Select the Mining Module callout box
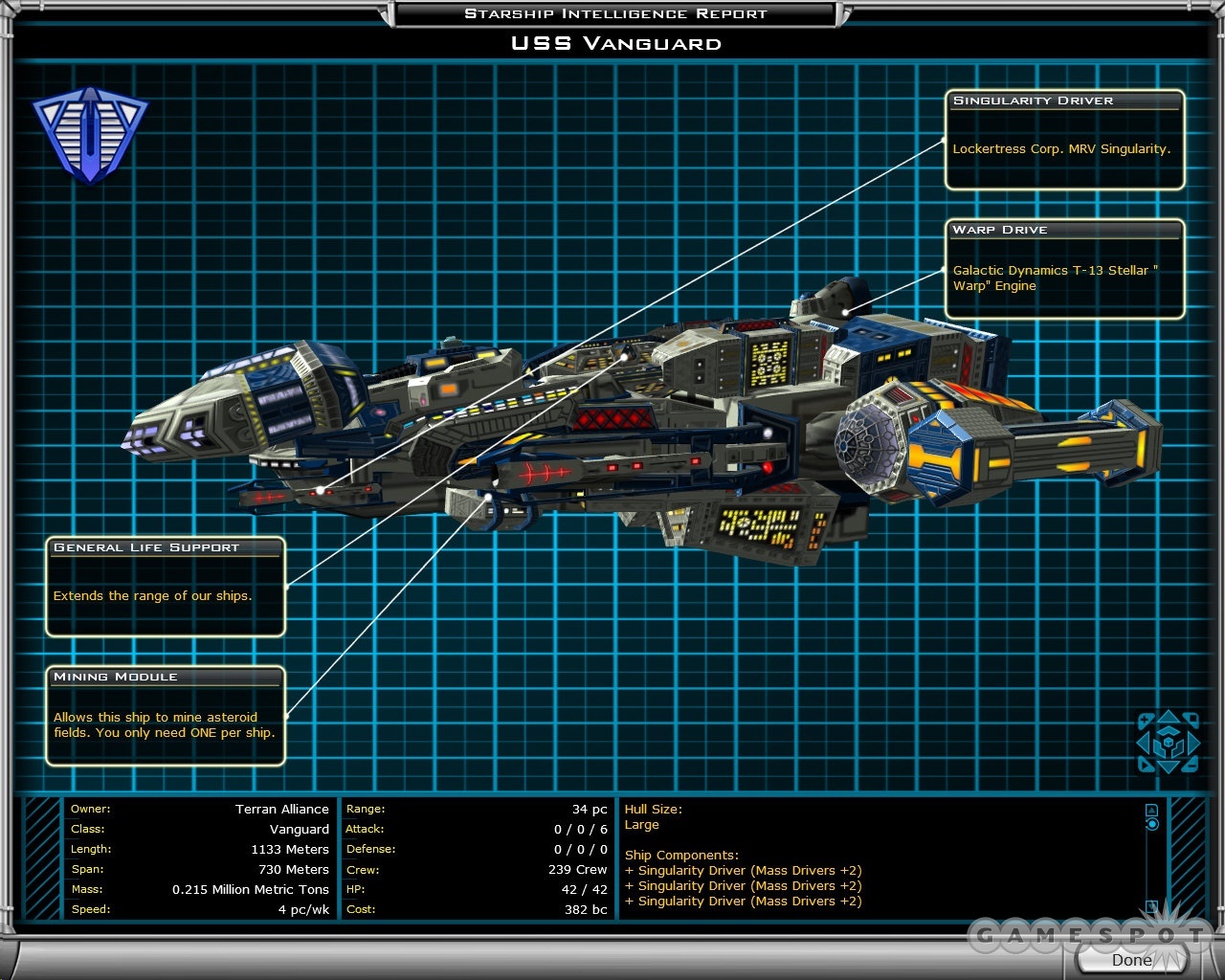The width and height of the screenshot is (1225, 980). tap(166, 716)
